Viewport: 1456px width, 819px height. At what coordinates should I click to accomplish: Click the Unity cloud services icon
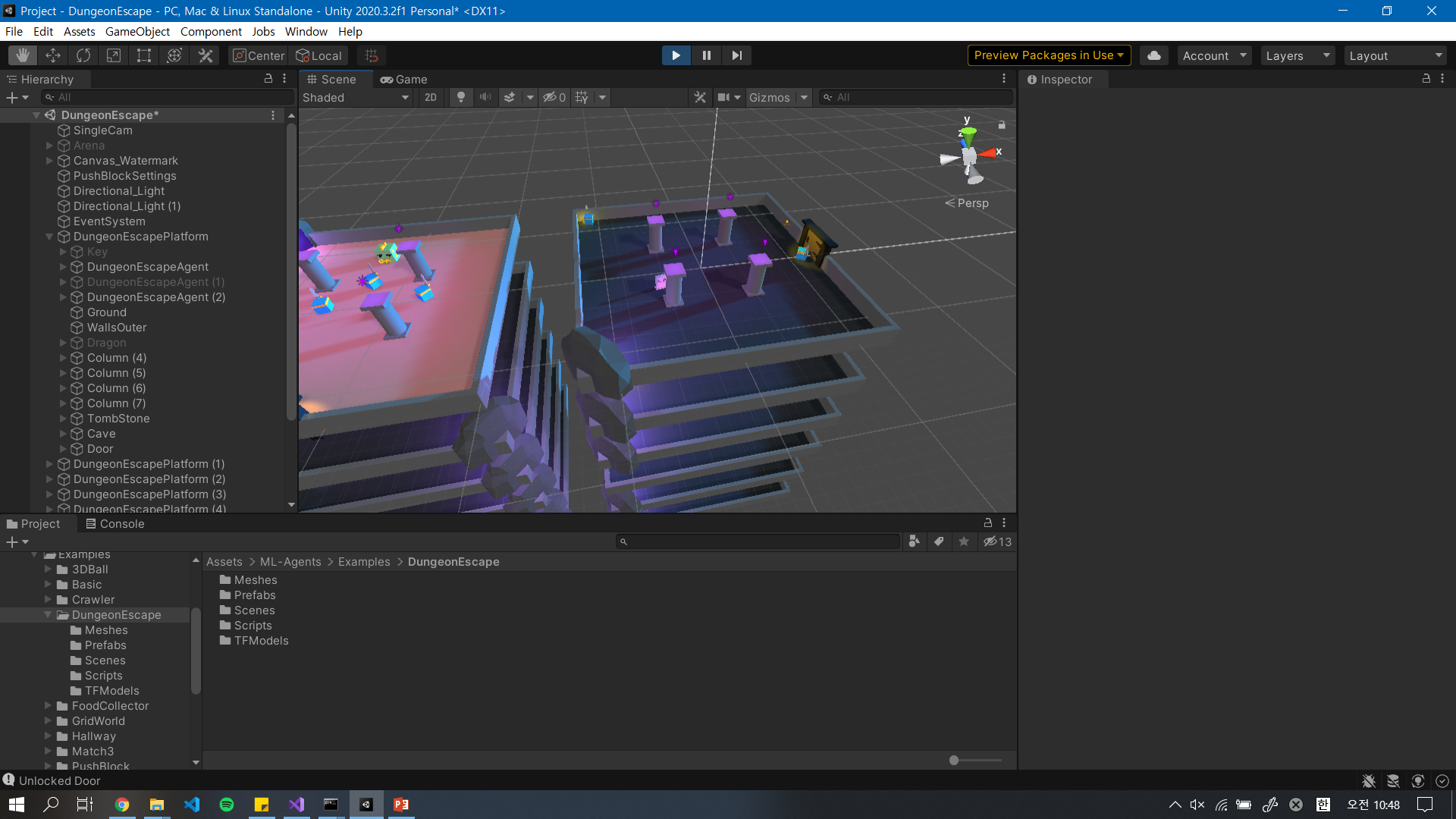point(1153,55)
